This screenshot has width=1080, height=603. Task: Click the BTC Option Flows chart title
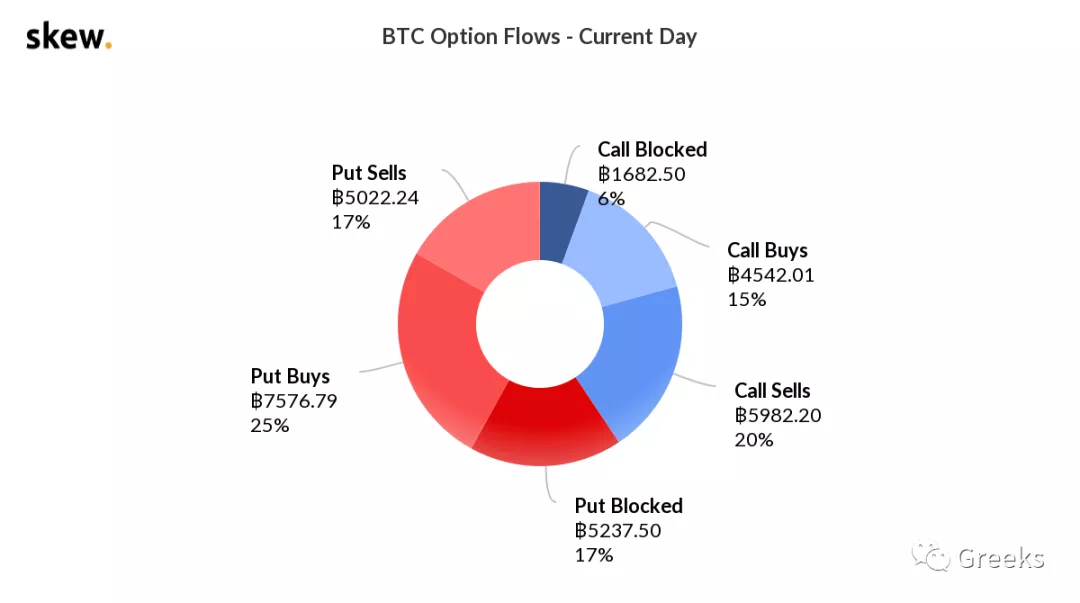click(x=539, y=37)
